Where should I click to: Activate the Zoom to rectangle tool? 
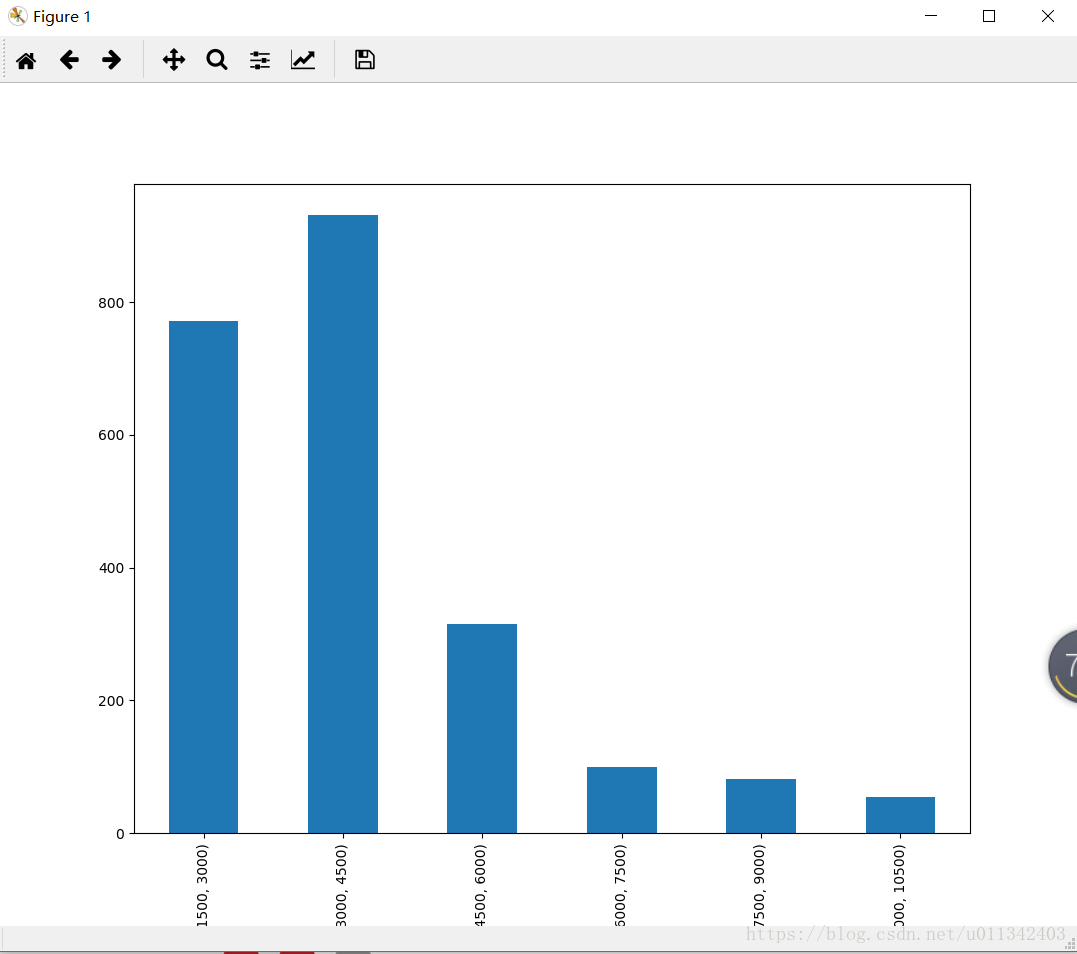coord(217,60)
